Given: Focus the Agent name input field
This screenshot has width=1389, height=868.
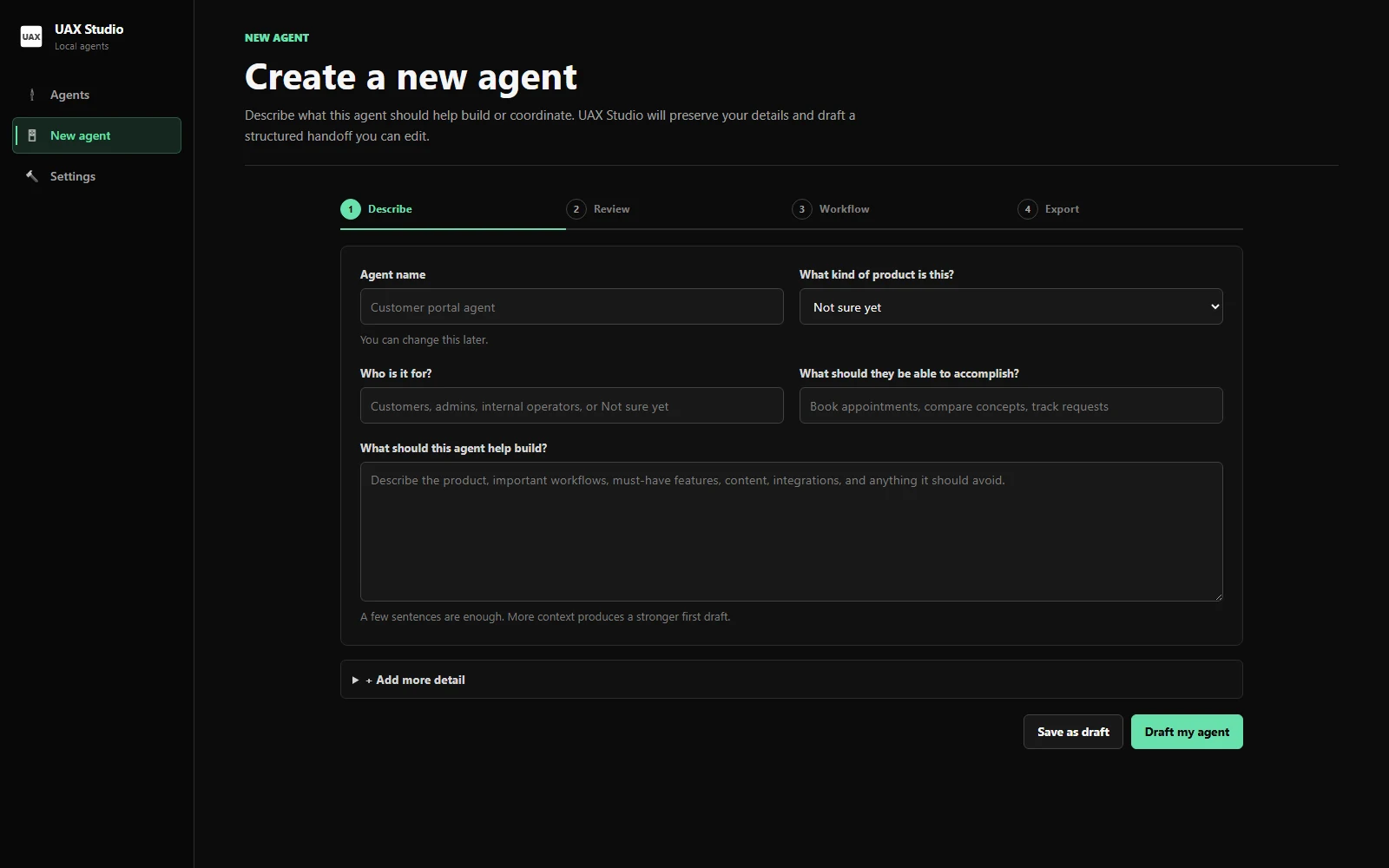Looking at the screenshot, I should click(x=572, y=306).
